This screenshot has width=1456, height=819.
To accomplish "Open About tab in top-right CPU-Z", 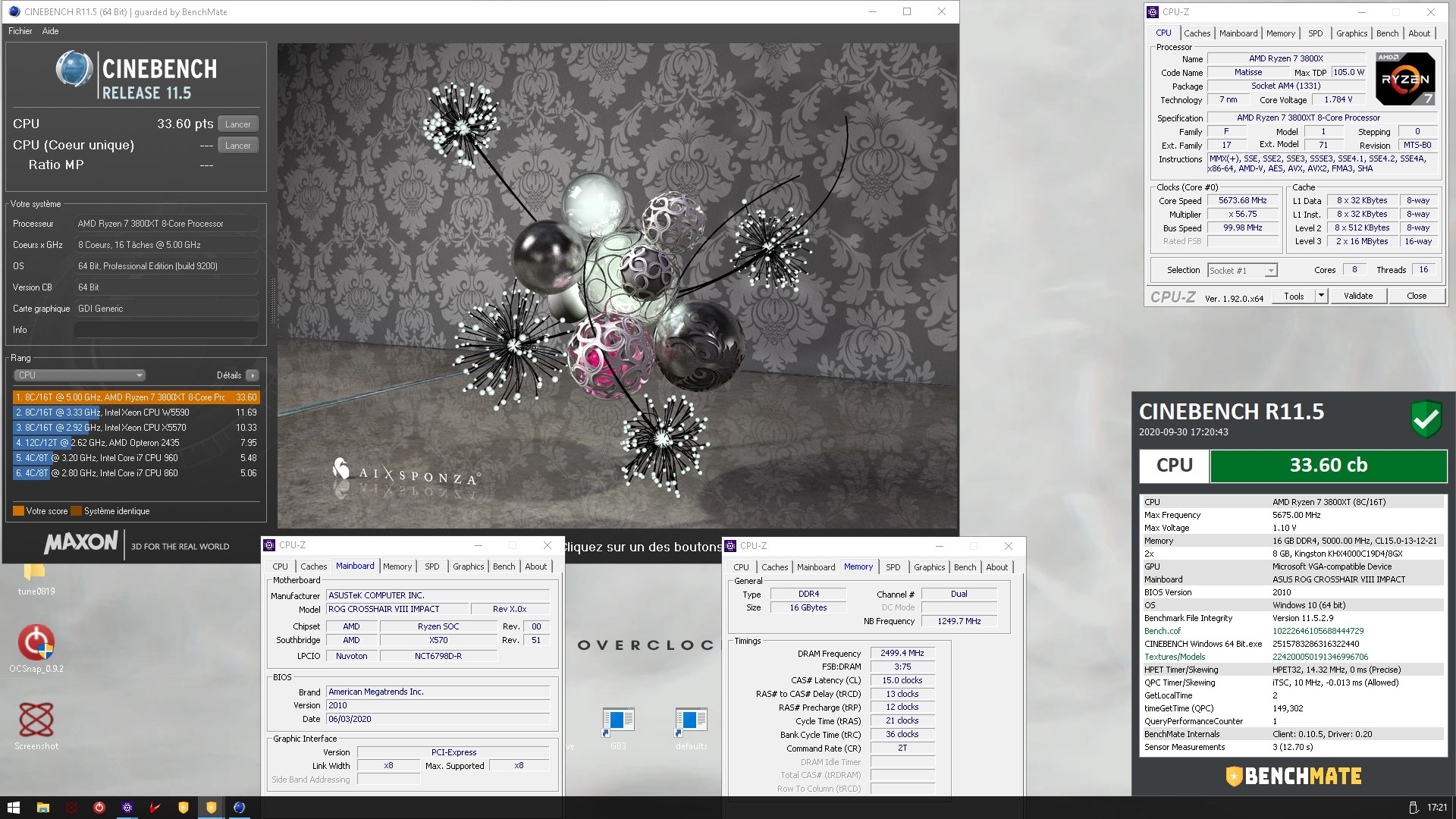I will pos(1419,33).
